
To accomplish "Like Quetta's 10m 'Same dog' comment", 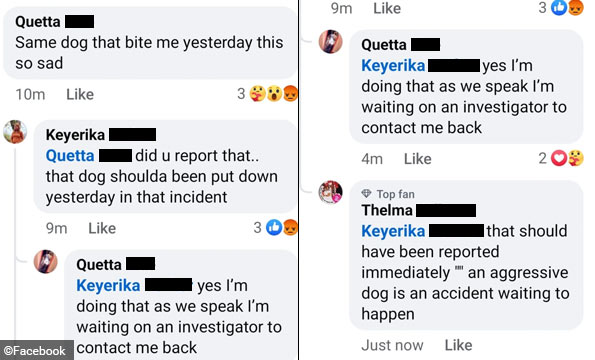I will click(80, 94).
